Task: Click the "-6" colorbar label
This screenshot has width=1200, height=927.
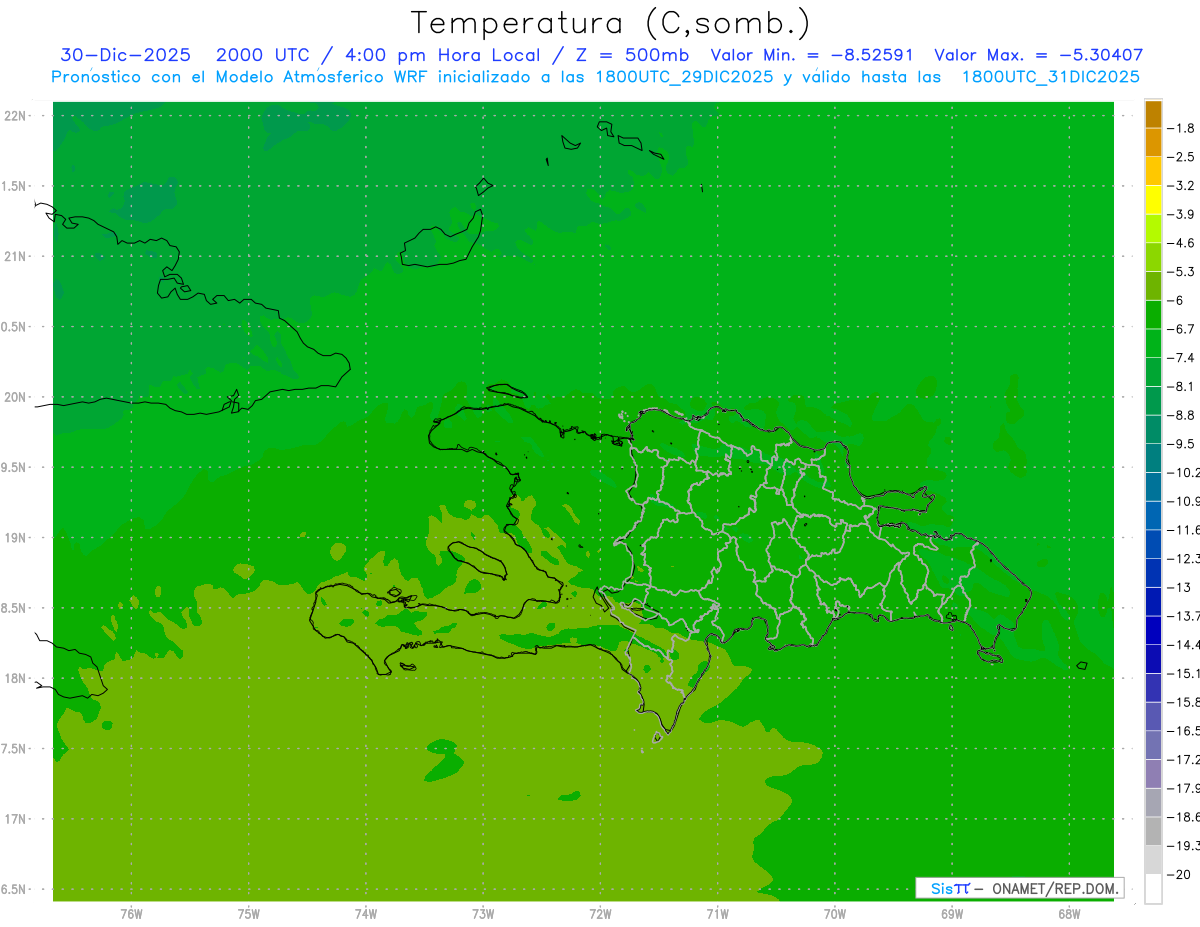Action: tap(1176, 300)
